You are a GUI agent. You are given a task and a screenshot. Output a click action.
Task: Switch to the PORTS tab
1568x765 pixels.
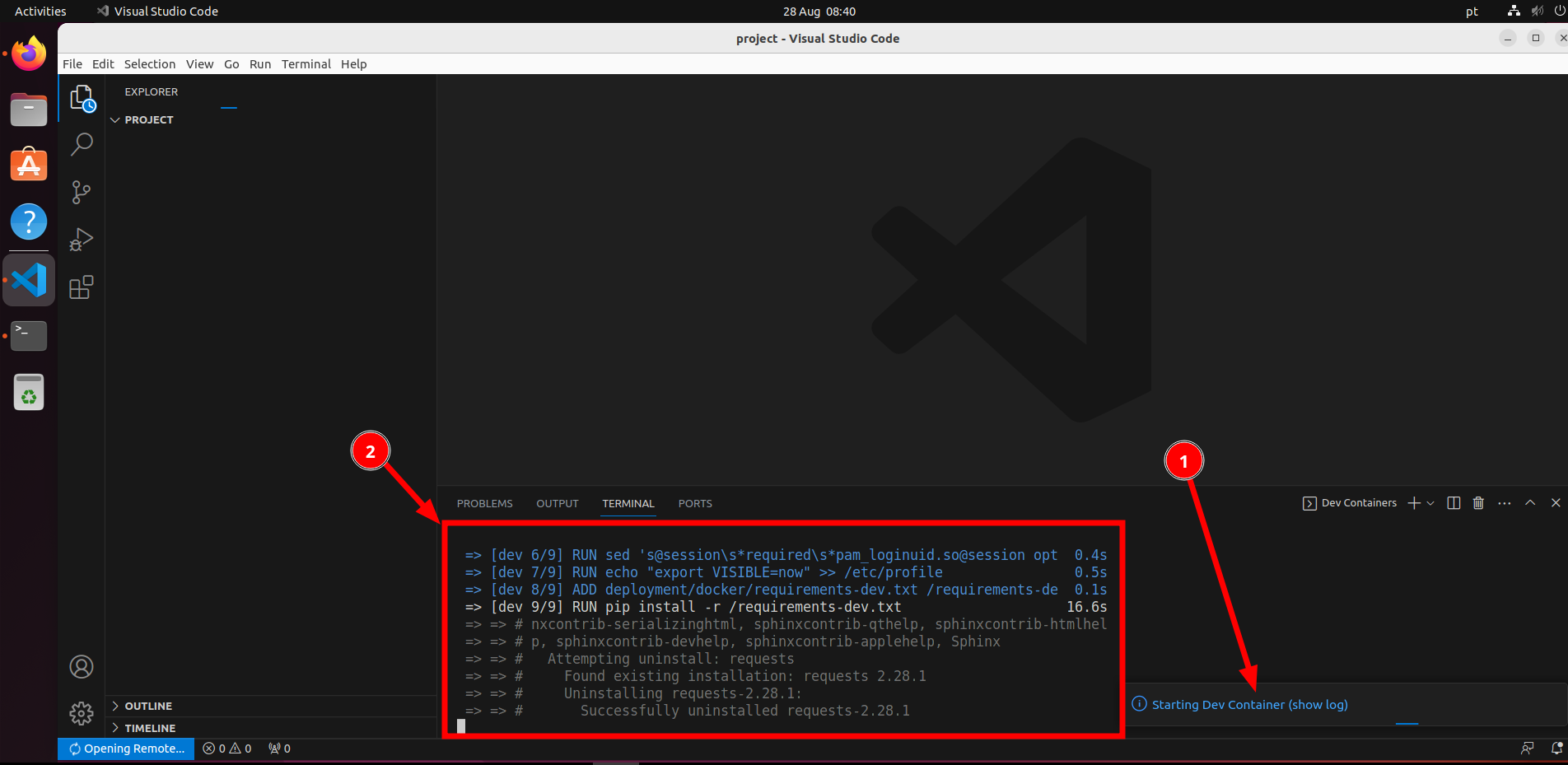(x=695, y=504)
